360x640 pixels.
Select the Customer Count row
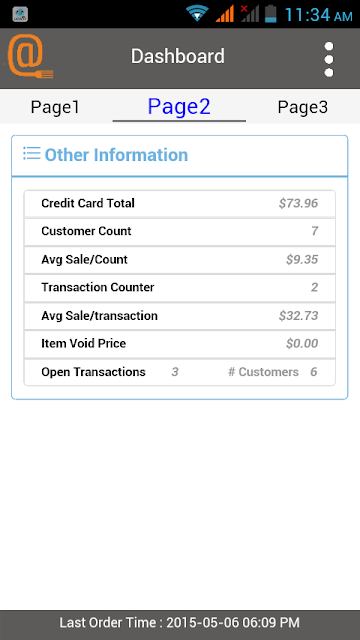tap(180, 232)
